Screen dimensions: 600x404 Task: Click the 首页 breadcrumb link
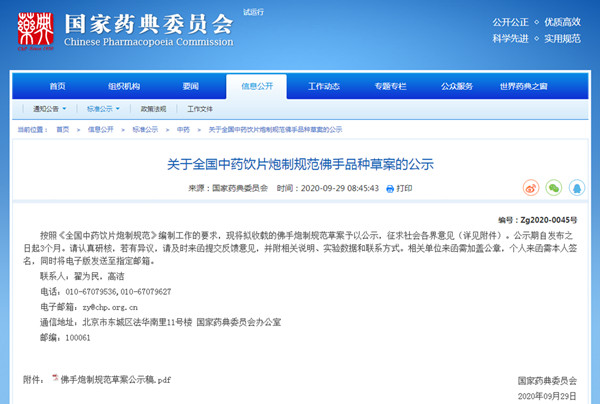point(63,130)
